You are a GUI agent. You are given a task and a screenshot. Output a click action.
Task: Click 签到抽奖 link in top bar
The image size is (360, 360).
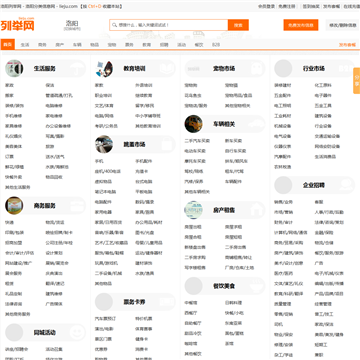coord(311,6)
